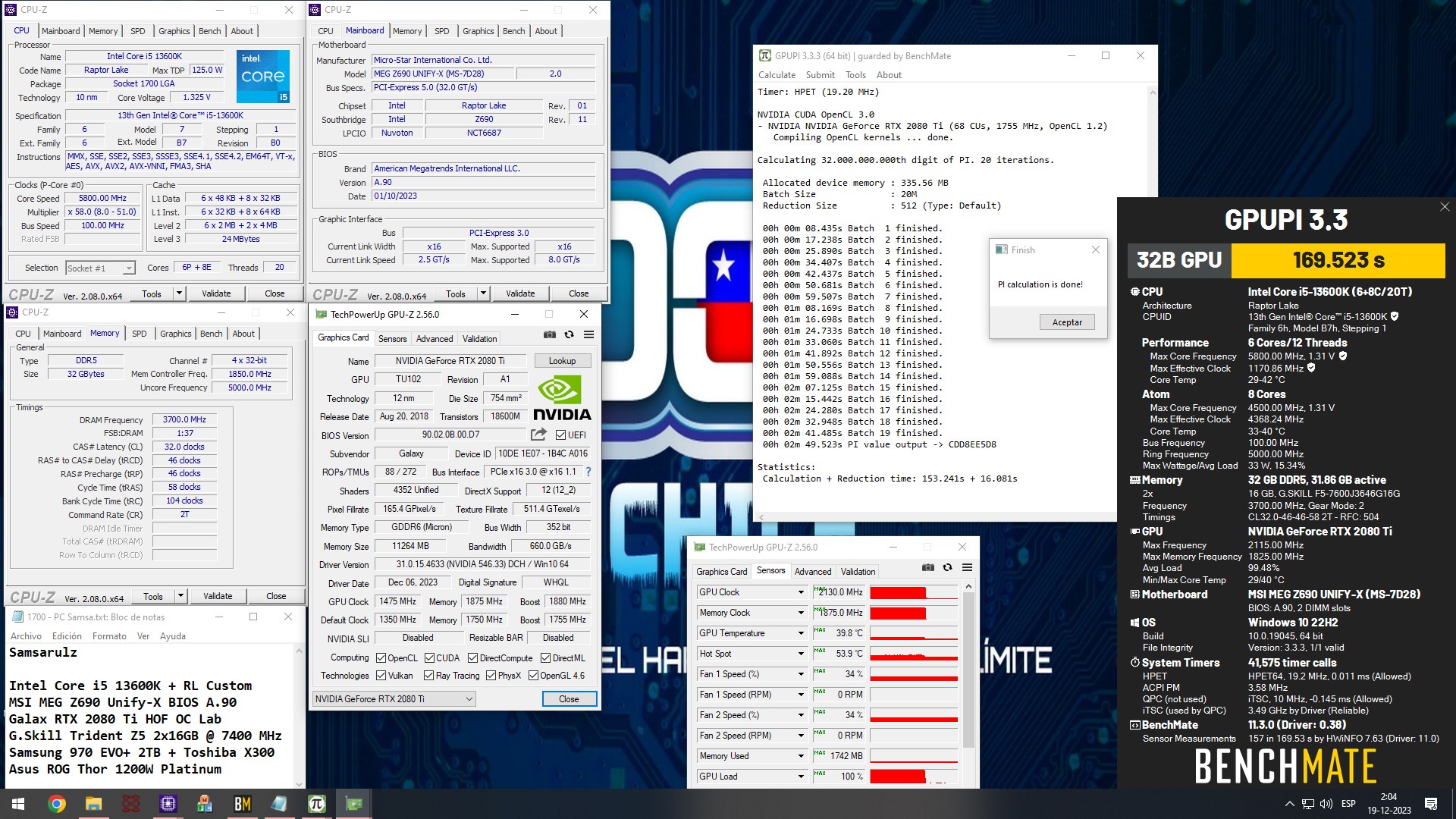
Task: Open the Socket #1 selection dropdown
Action: click(100, 268)
